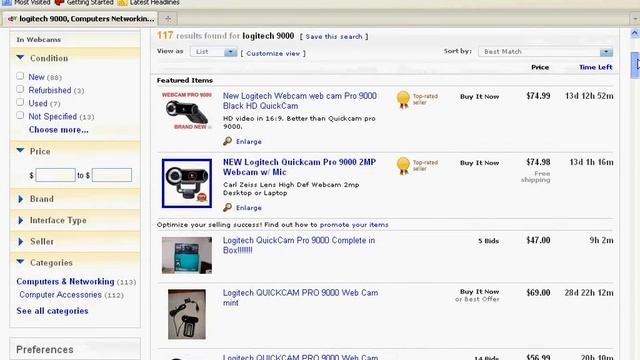Click the Choose more... condition link

[x=58, y=130]
